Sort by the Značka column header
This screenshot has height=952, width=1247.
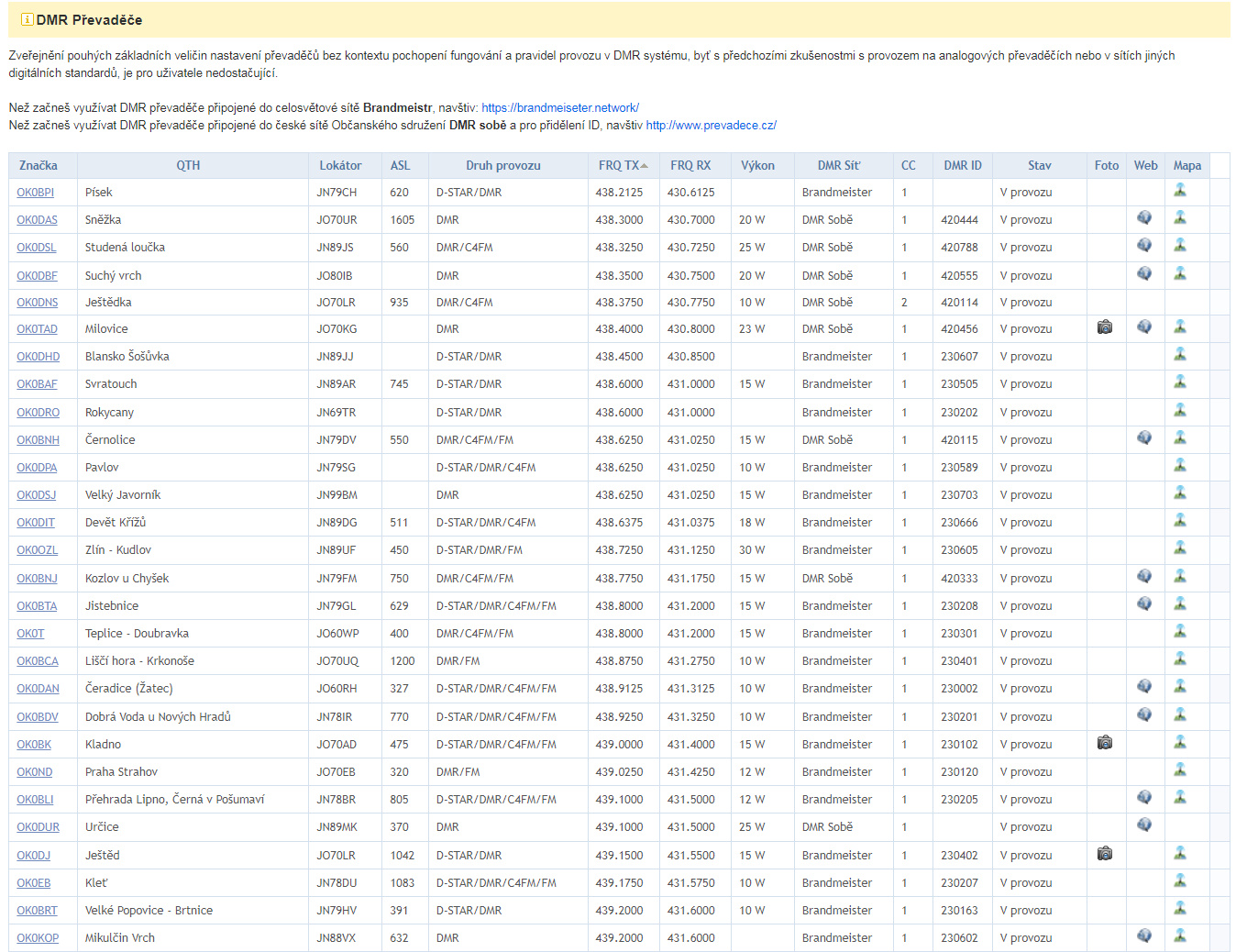(x=39, y=166)
